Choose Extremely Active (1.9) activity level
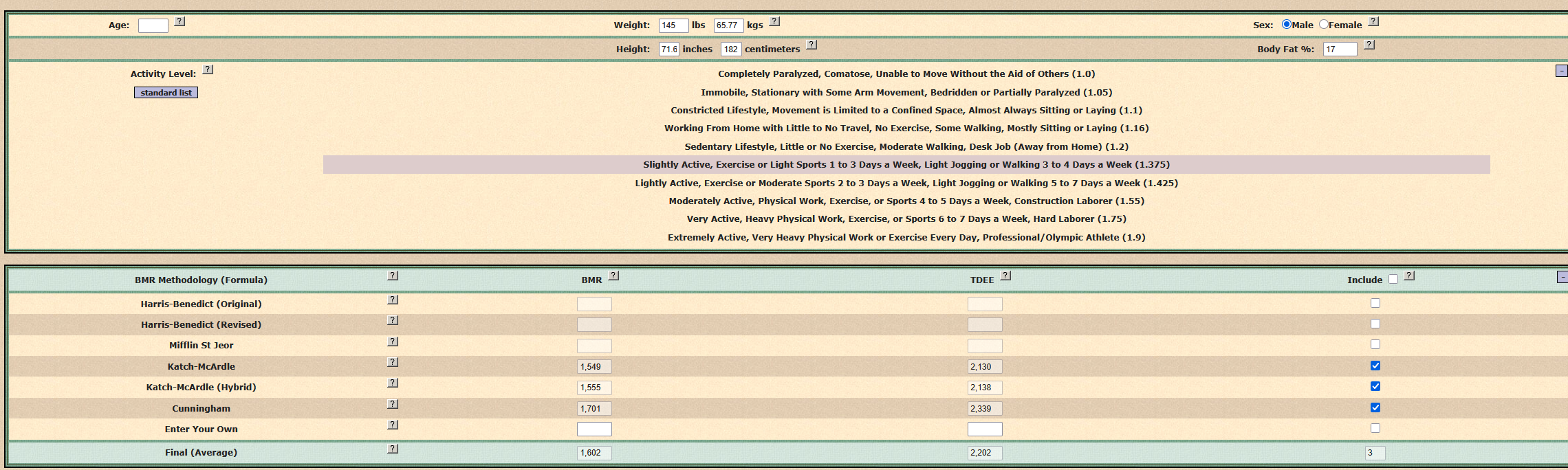 click(906, 238)
